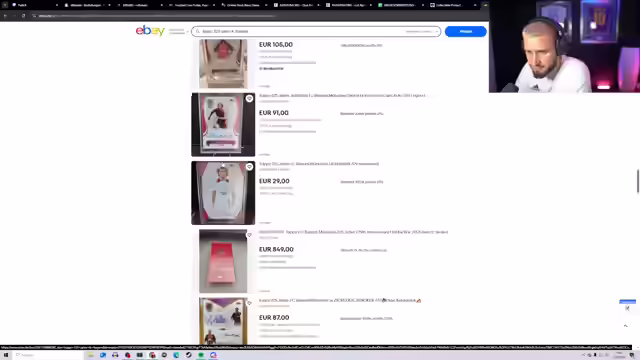Click the EUR 29,00 price text
The width and height of the screenshot is (640, 360).
pyautogui.click(x=274, y=181)
